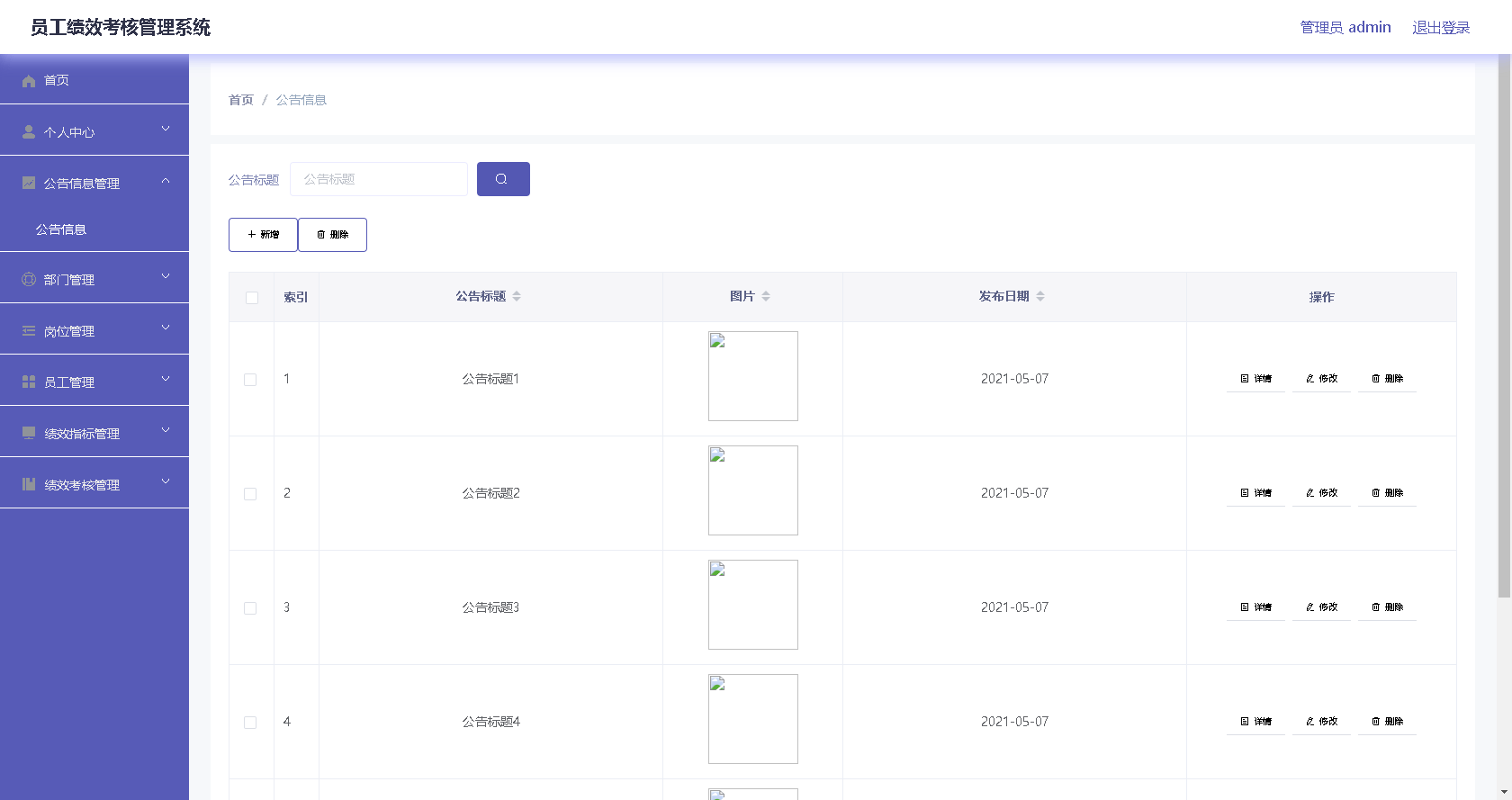This screenshot has width=1512, height=800.
Task: Click 删除 for 公告标题2 row
Action: pyautogui.click(x=1387, y=493)
